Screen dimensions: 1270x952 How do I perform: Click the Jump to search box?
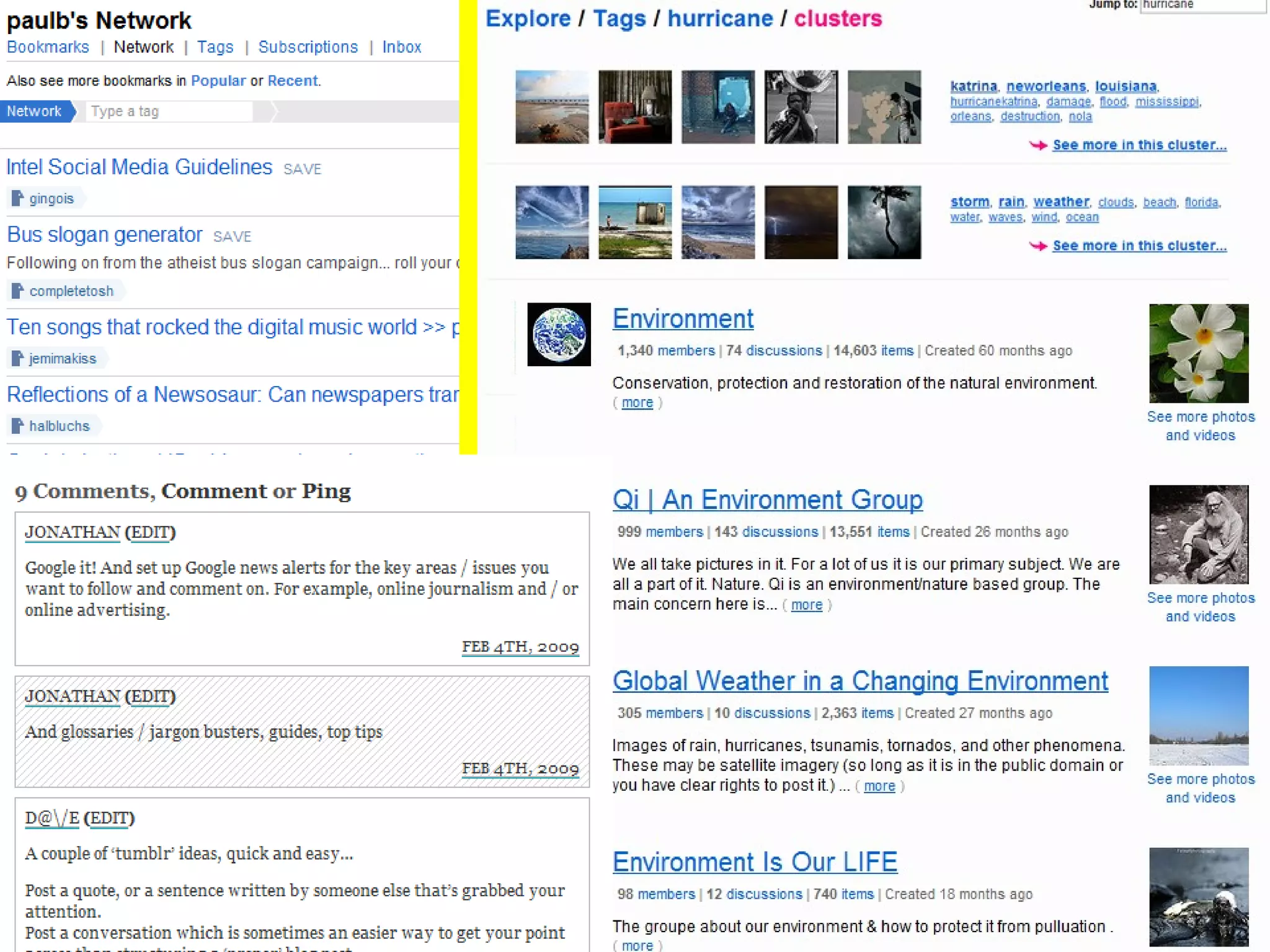tap(1202, 6)
